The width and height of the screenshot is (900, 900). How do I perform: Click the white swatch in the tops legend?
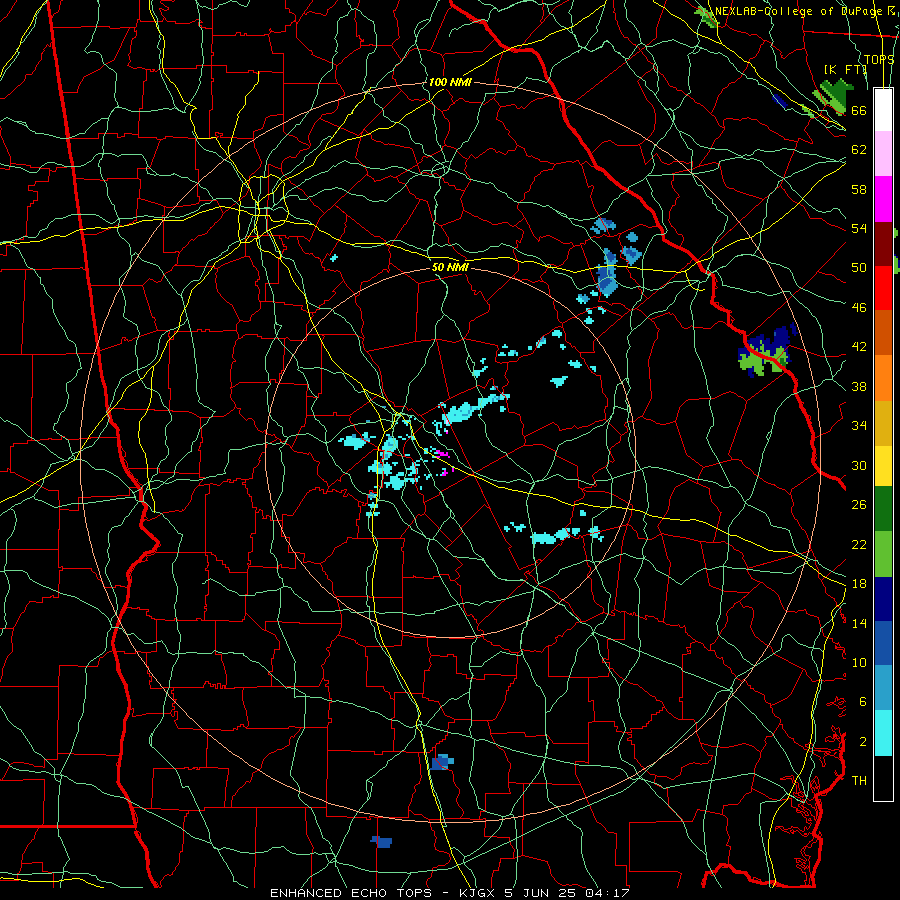click(883, 110)
